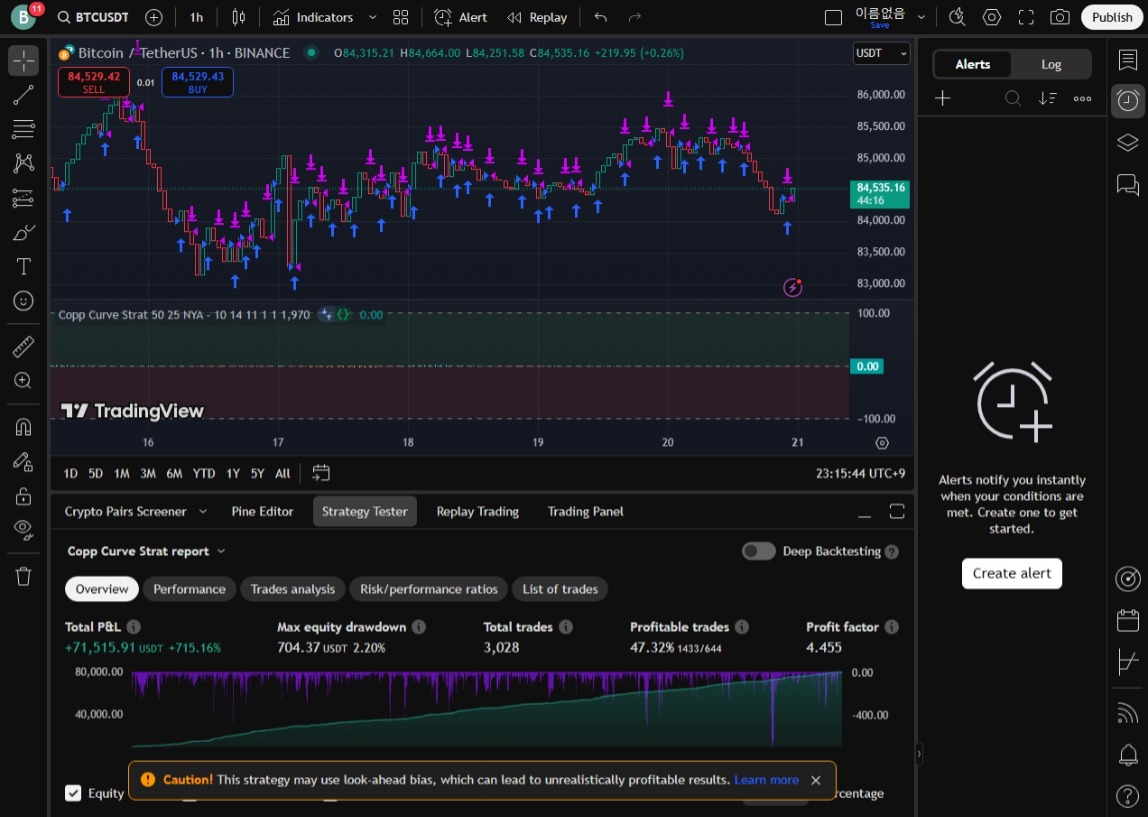The image size is (1148, 817).
Task: Click the Create alert button
Action: (1012, 573)
